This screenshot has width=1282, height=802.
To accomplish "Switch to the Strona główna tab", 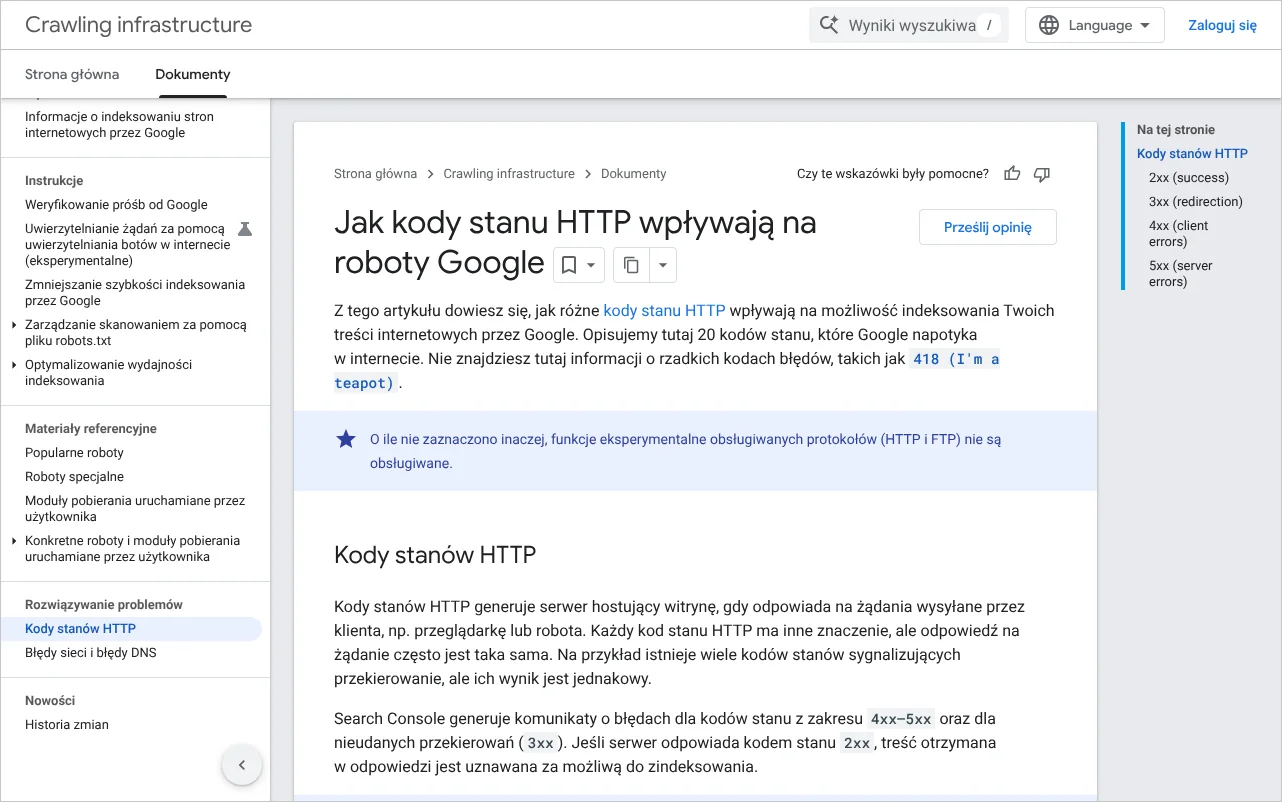I will point(72,74).
